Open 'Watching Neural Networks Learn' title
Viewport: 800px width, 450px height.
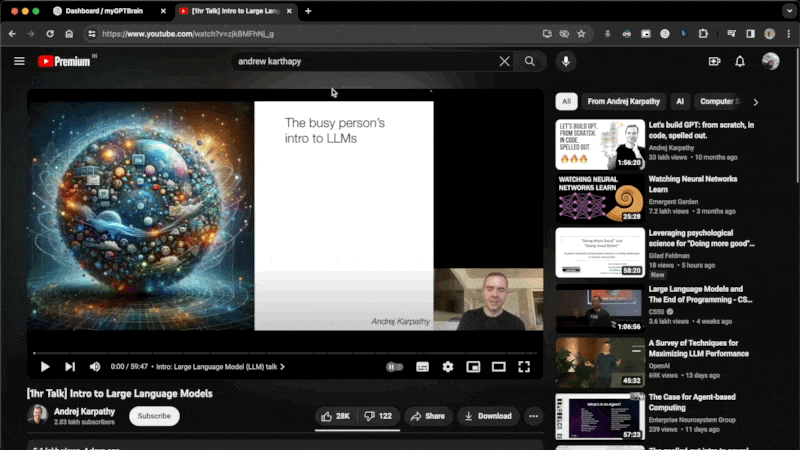[693, 184]
